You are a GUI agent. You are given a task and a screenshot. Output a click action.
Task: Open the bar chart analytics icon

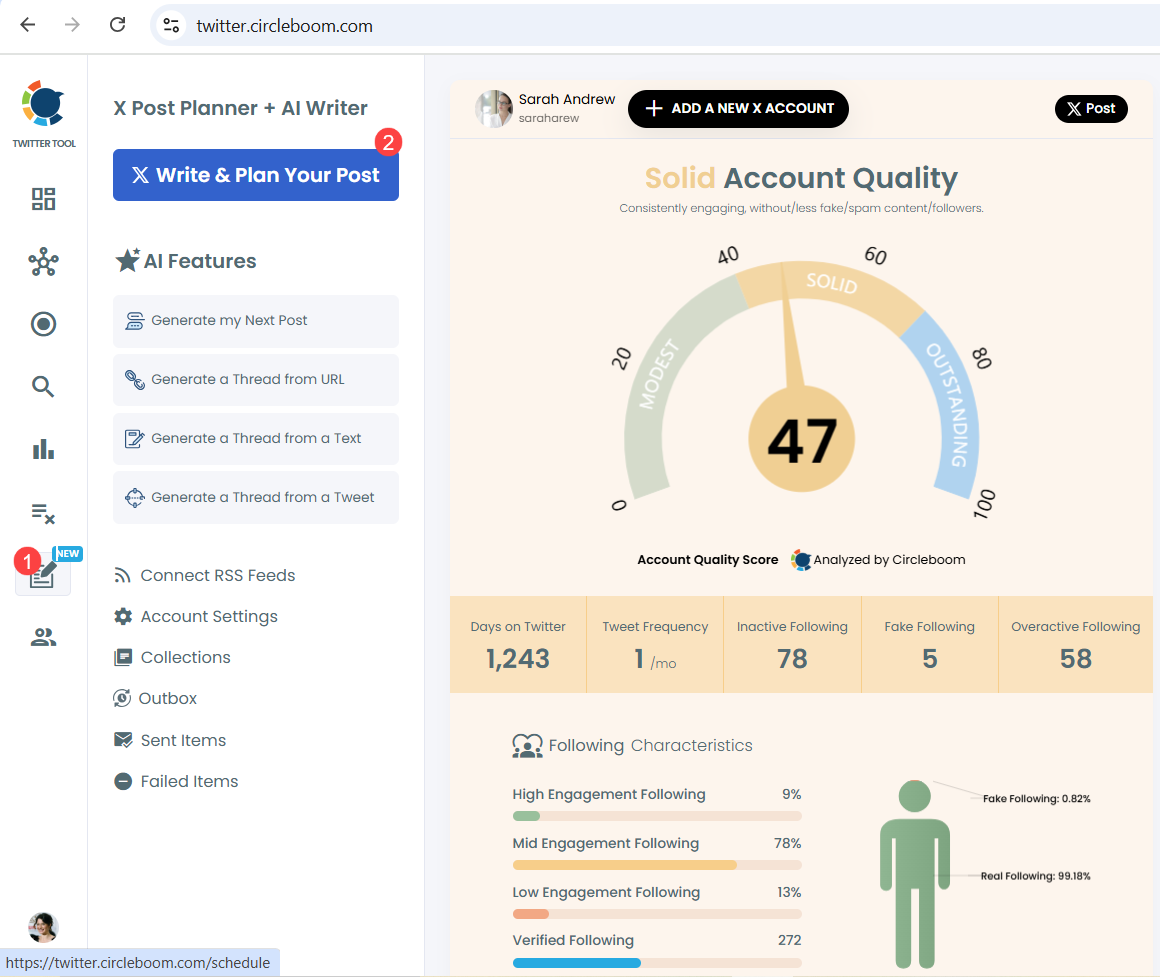pyautogui.click(x=43, y=449)
